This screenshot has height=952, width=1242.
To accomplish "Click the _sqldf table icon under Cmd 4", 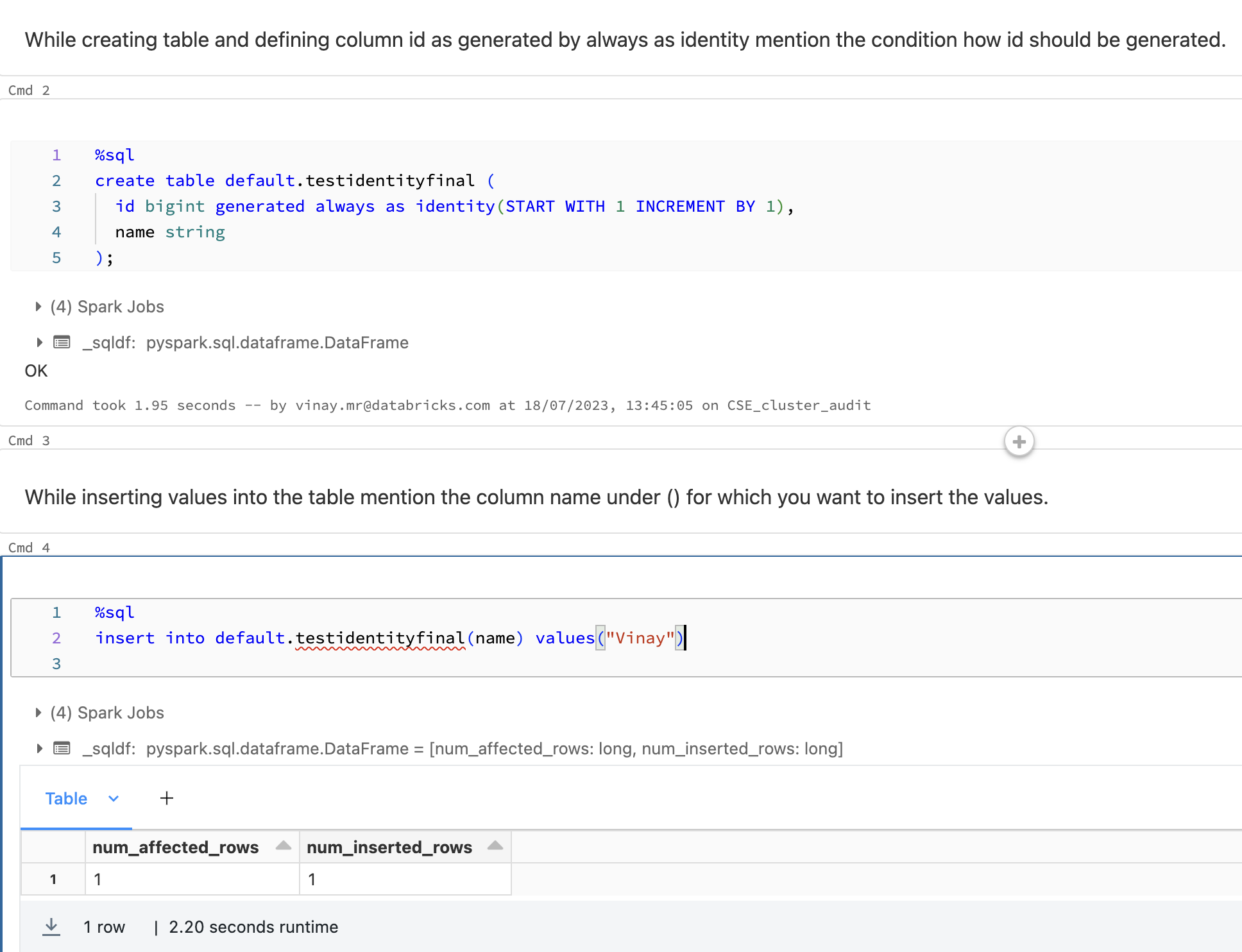I will point(62,748).
